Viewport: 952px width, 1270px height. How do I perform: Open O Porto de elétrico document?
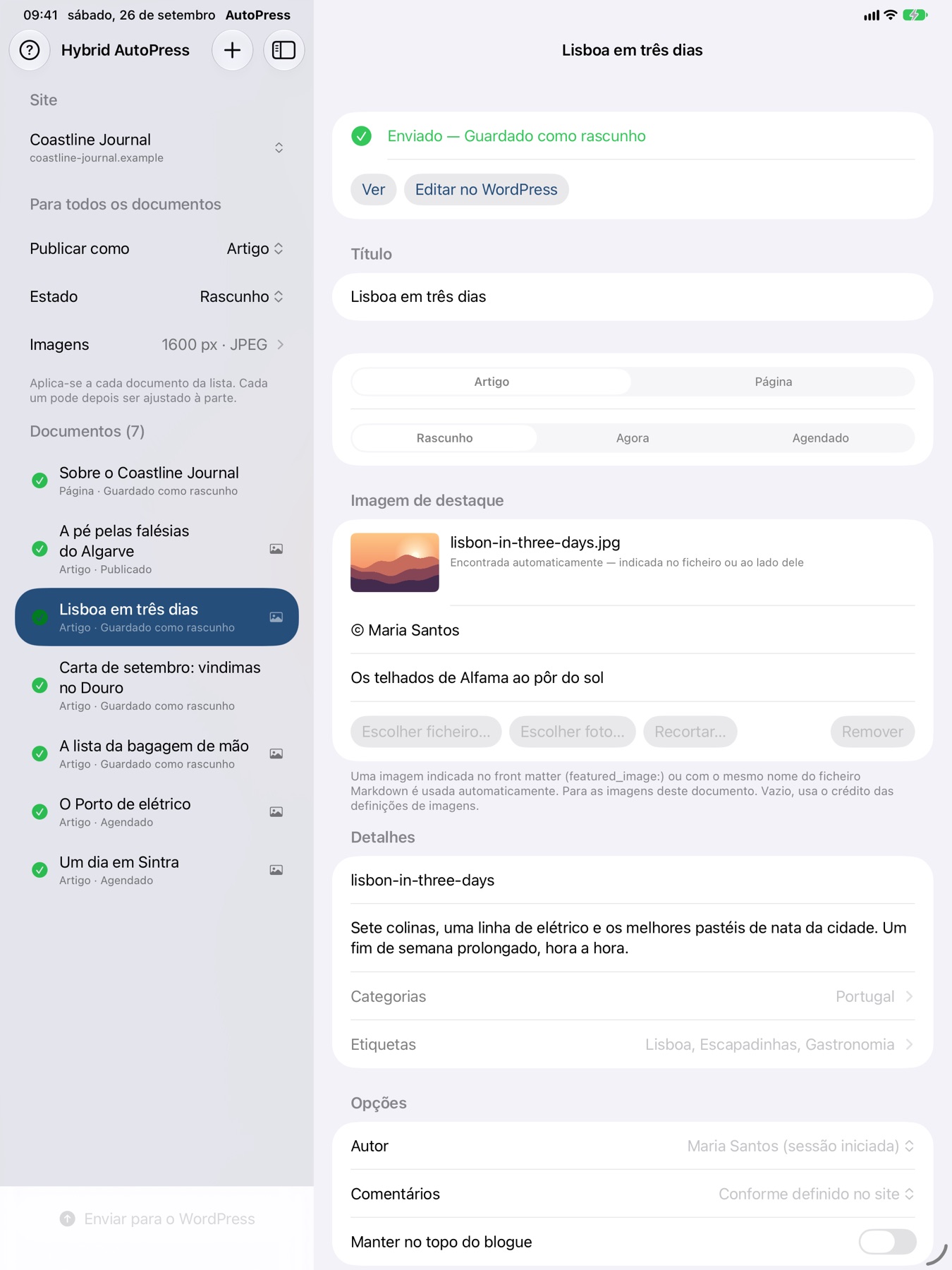click(157, 811)
